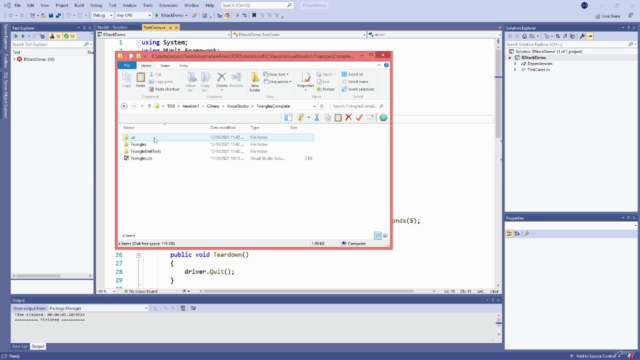Click Search TrianglesComplete field in Explorer
This screenshot has width=640, height=360.
(357, 106)
